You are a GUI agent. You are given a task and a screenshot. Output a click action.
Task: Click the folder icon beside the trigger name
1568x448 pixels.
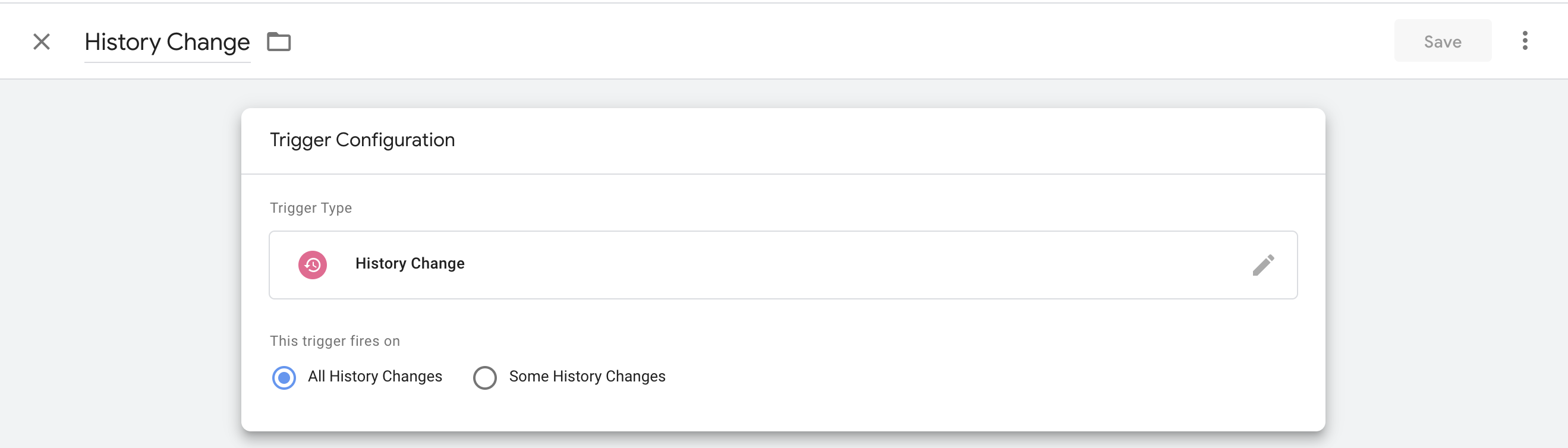coord(279,42)
